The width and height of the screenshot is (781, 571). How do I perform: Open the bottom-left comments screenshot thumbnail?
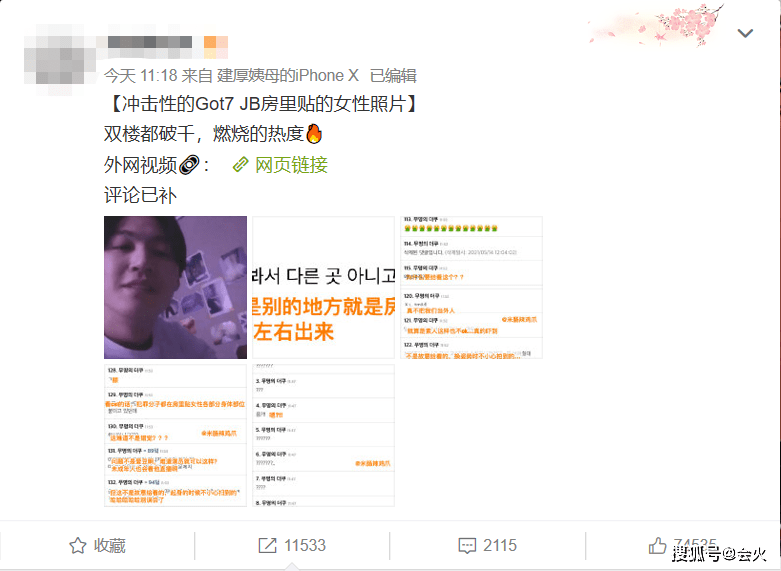click(175, 435)
